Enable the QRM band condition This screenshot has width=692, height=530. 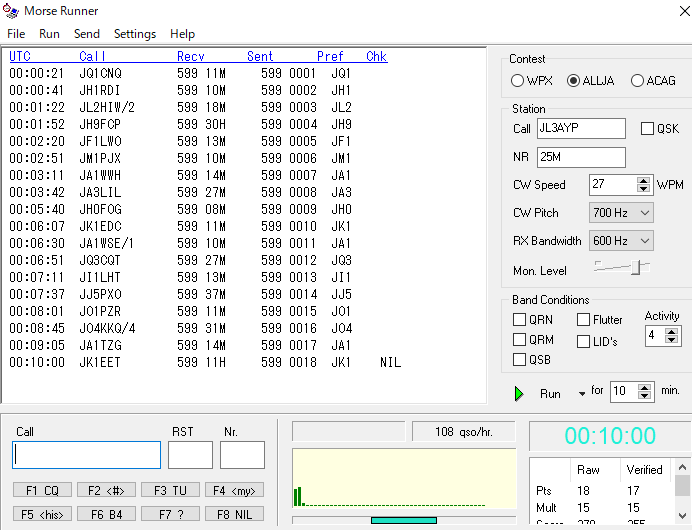point(519,339)
